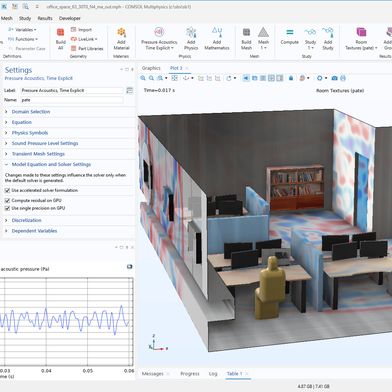Click the icon next to the Label field
Screen dimensions: 392x392
[130, 90]
